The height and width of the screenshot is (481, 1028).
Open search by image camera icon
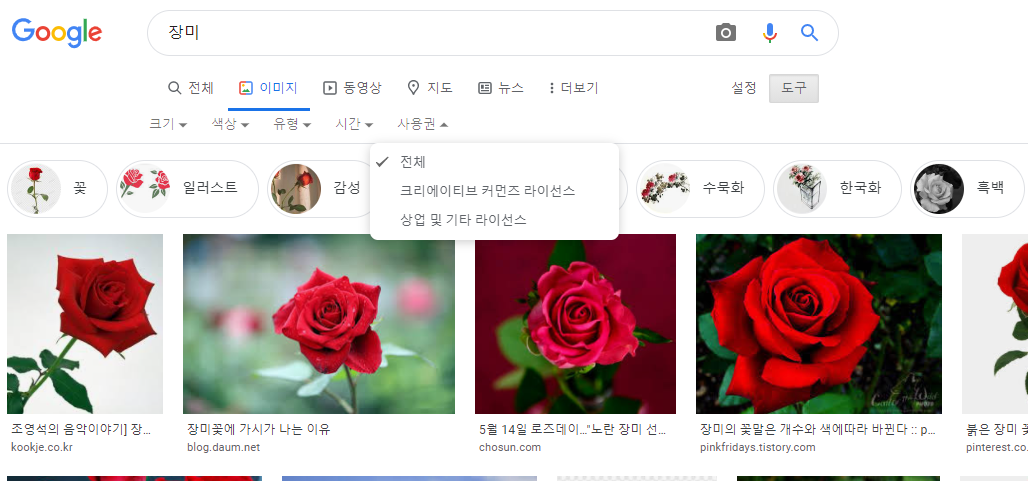coord(726,33)
